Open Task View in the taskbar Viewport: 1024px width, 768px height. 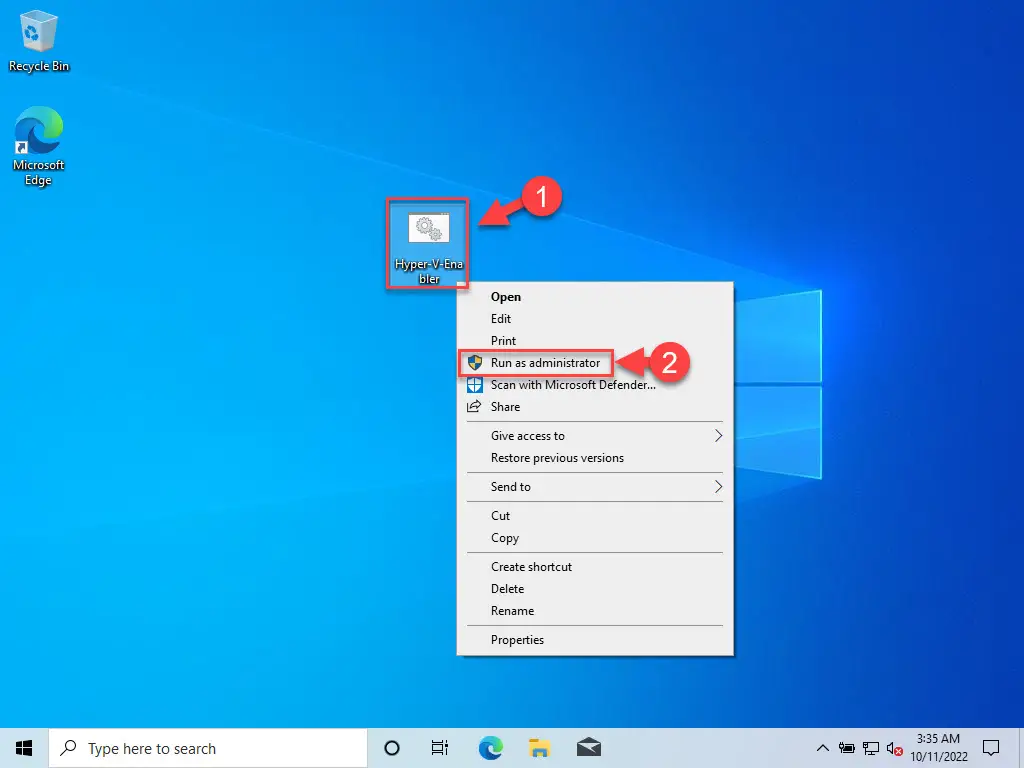[440, 748]
